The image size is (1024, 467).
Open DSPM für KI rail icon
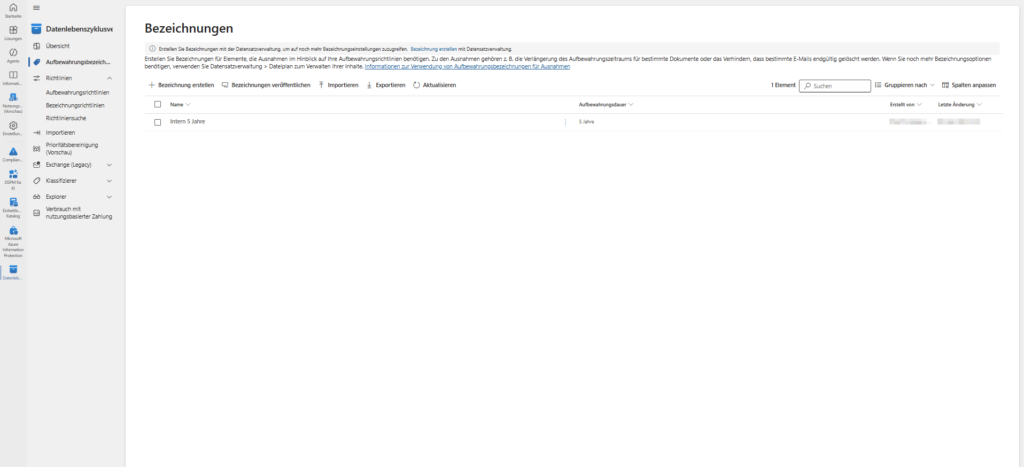13,174
